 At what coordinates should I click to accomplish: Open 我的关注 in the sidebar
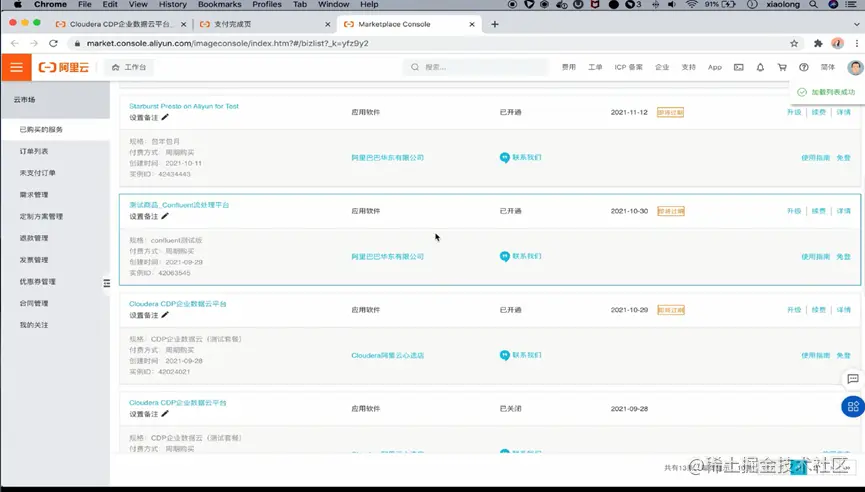point(34,325)
